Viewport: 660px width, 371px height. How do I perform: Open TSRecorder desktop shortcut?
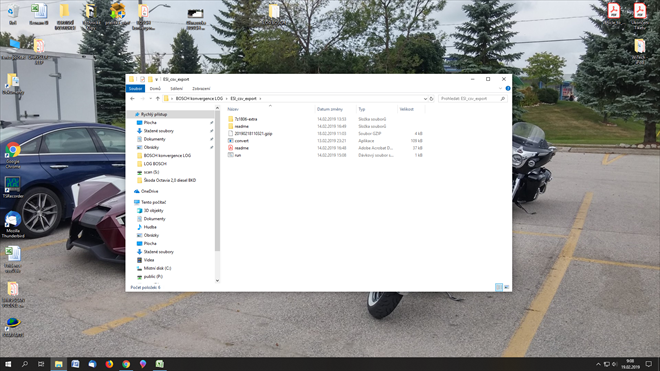pos(13,187)
